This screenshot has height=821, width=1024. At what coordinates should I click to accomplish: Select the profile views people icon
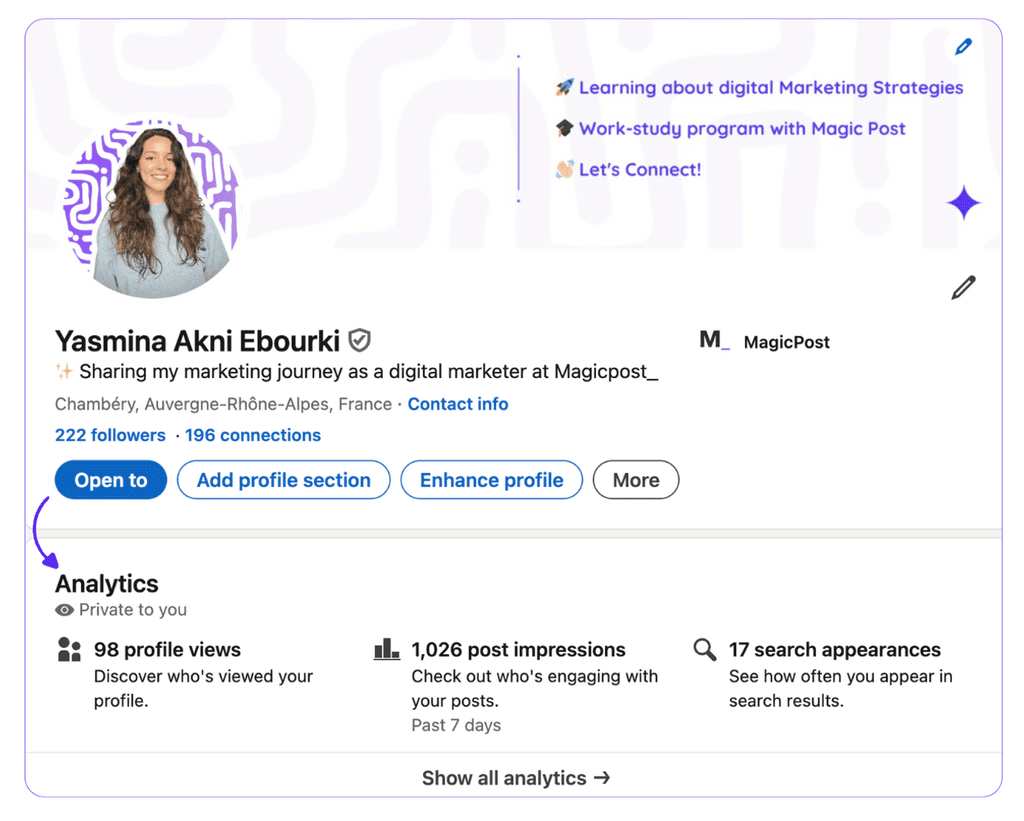pyautogui.click(x=68, y=649)
